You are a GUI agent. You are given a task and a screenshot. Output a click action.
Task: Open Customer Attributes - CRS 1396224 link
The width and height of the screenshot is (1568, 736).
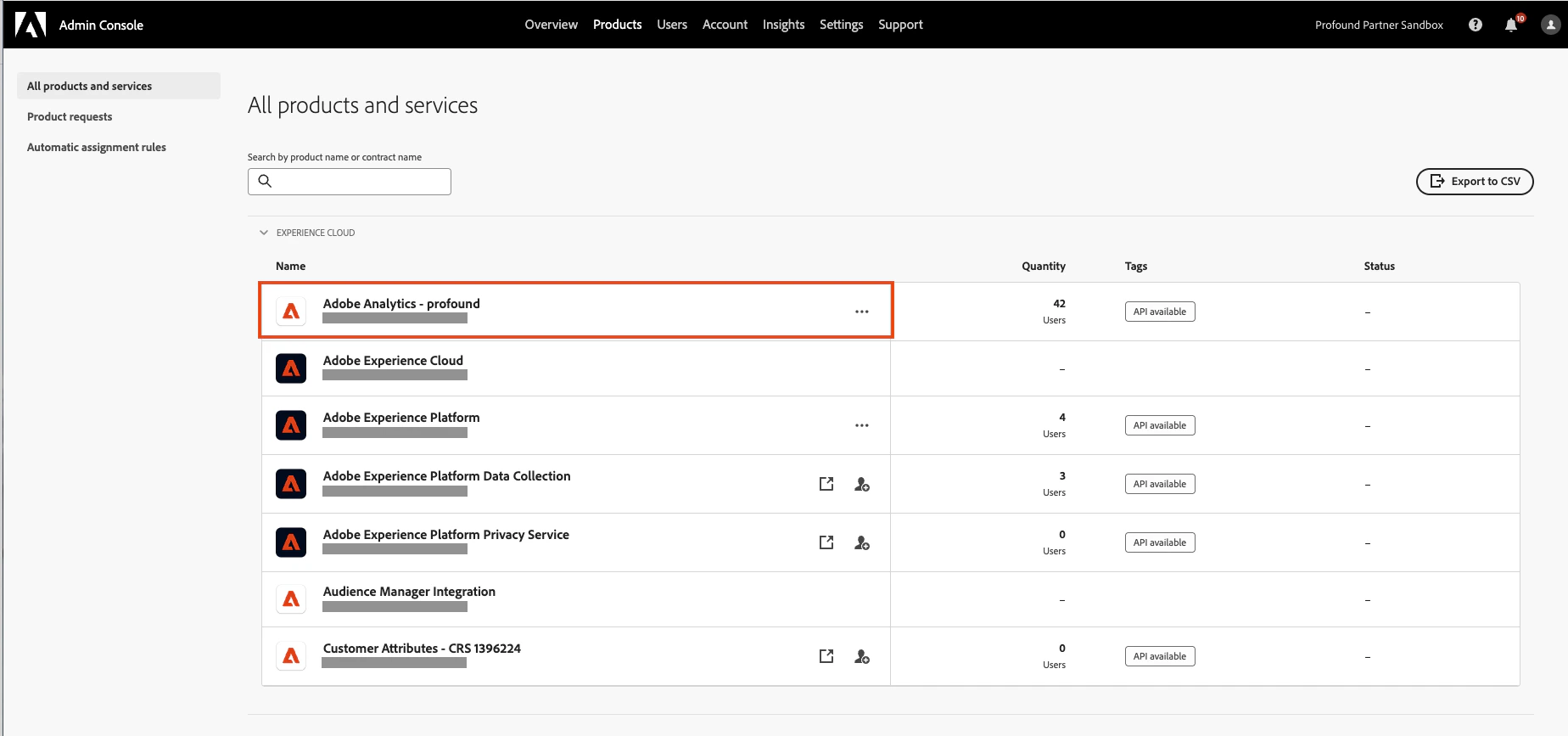(x=422, y=648)
